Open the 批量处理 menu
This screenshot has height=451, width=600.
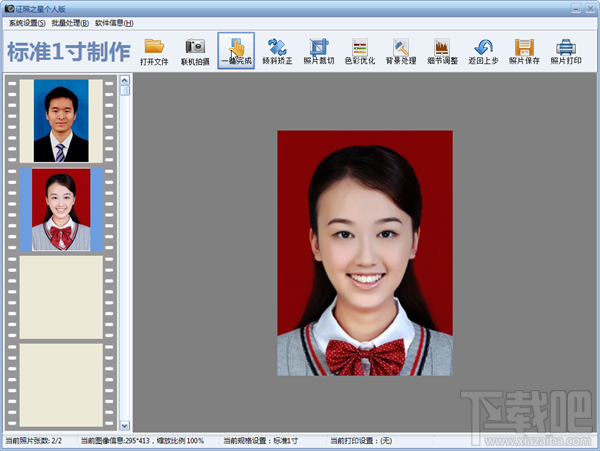click(x=70, y=22)
